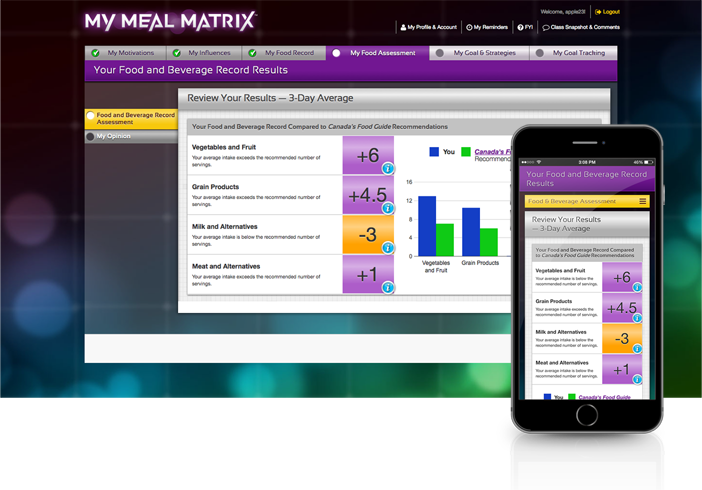
Task: Click green checkmark on My Motivations
Action: (95, 53)
